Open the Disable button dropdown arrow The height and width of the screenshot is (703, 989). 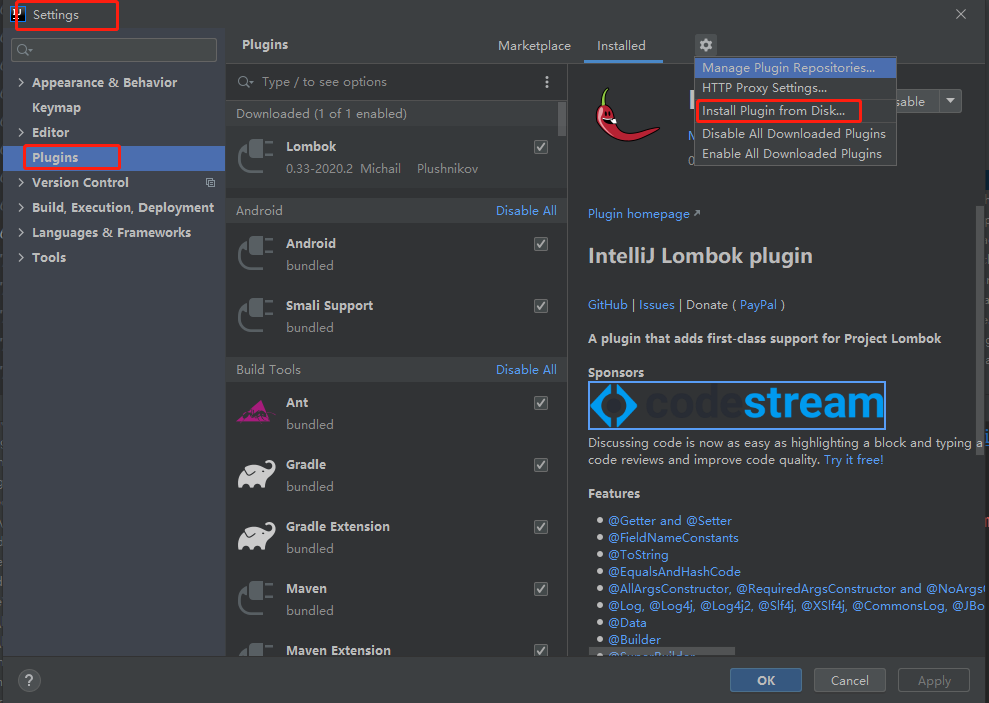[951, 101]
